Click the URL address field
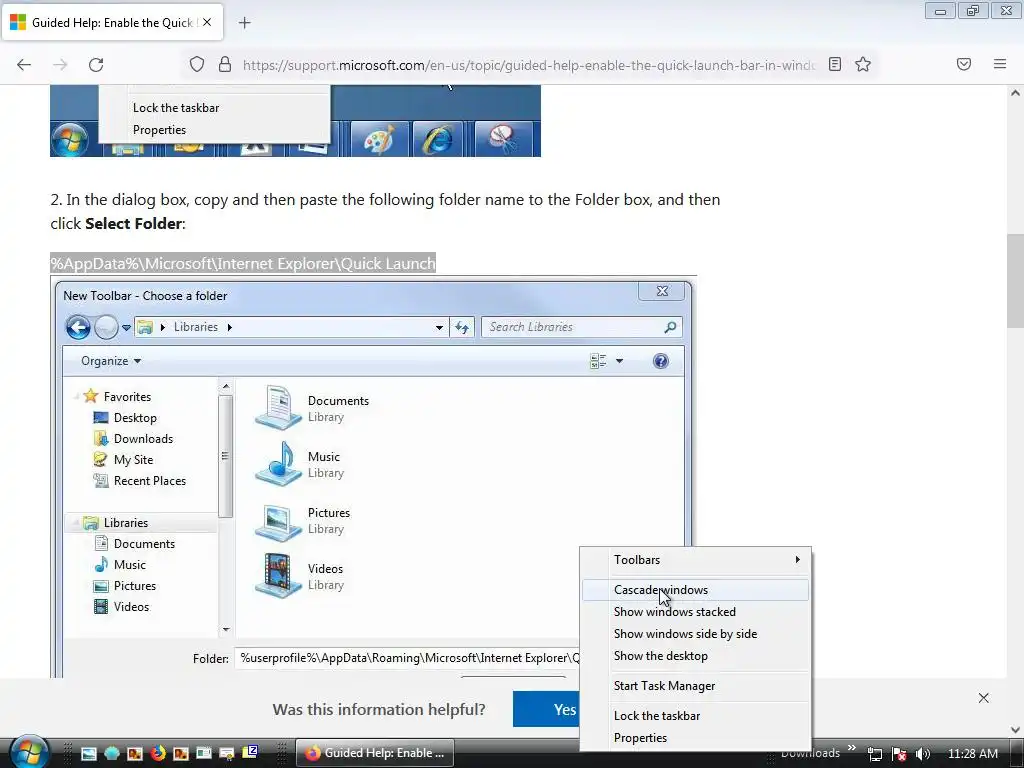1024x768 pixels. [x=529, y=65]
